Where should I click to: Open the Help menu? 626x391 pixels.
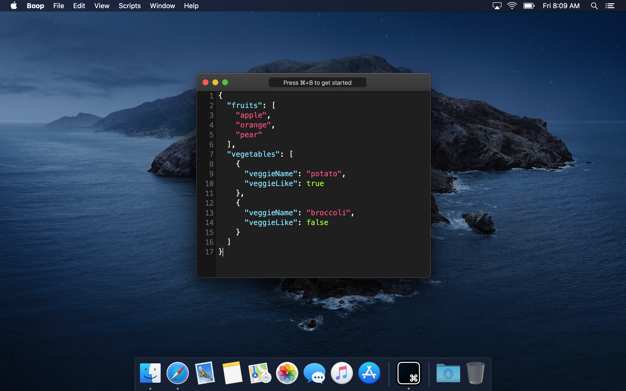pos(191,6)
